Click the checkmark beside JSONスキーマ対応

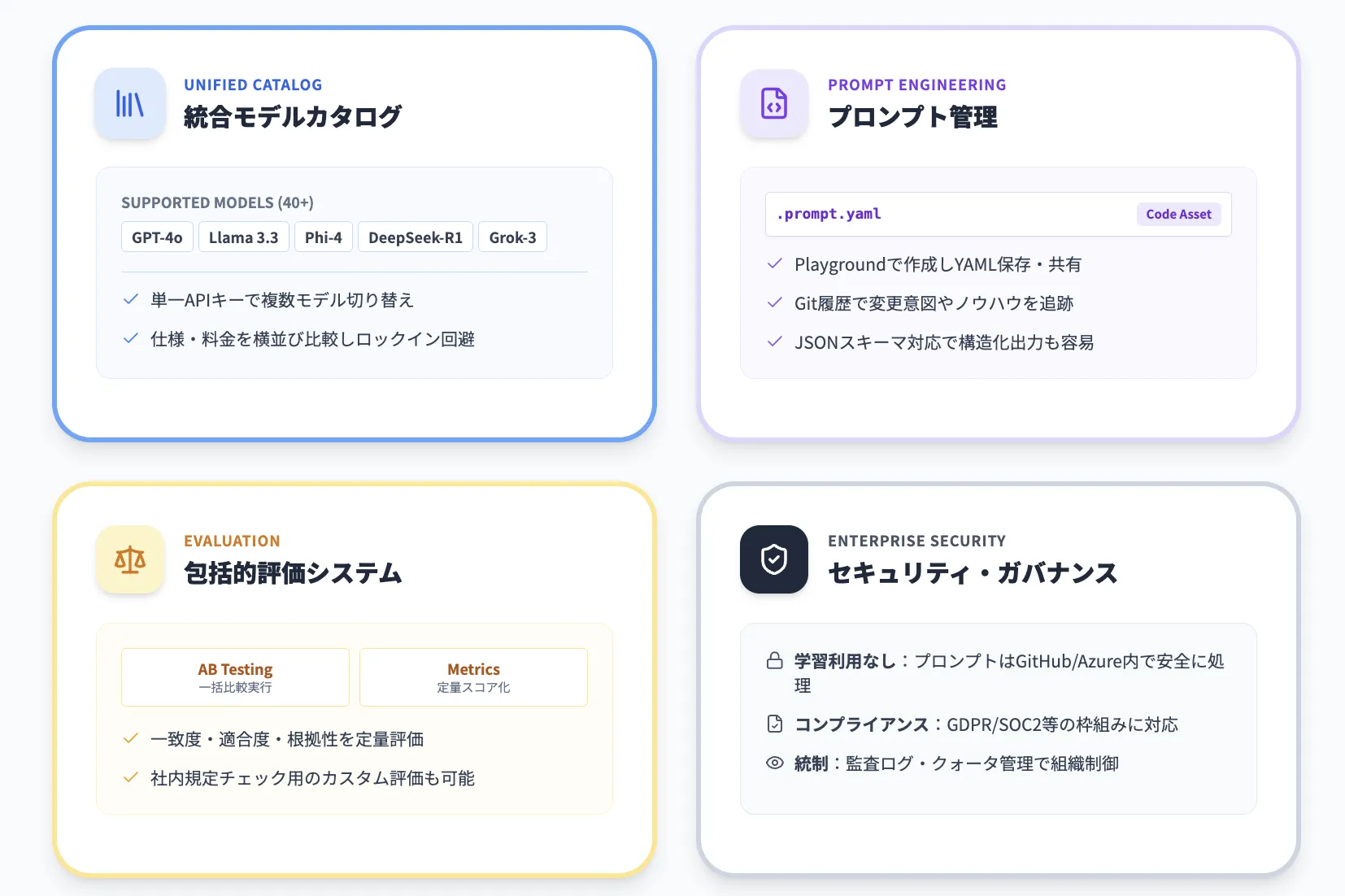click(x=773, y=342)
